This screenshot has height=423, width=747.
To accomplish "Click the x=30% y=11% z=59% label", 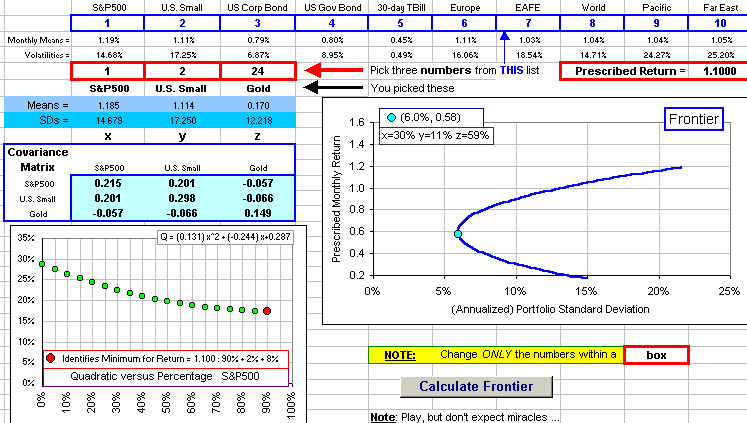I will tap(436, 135).
